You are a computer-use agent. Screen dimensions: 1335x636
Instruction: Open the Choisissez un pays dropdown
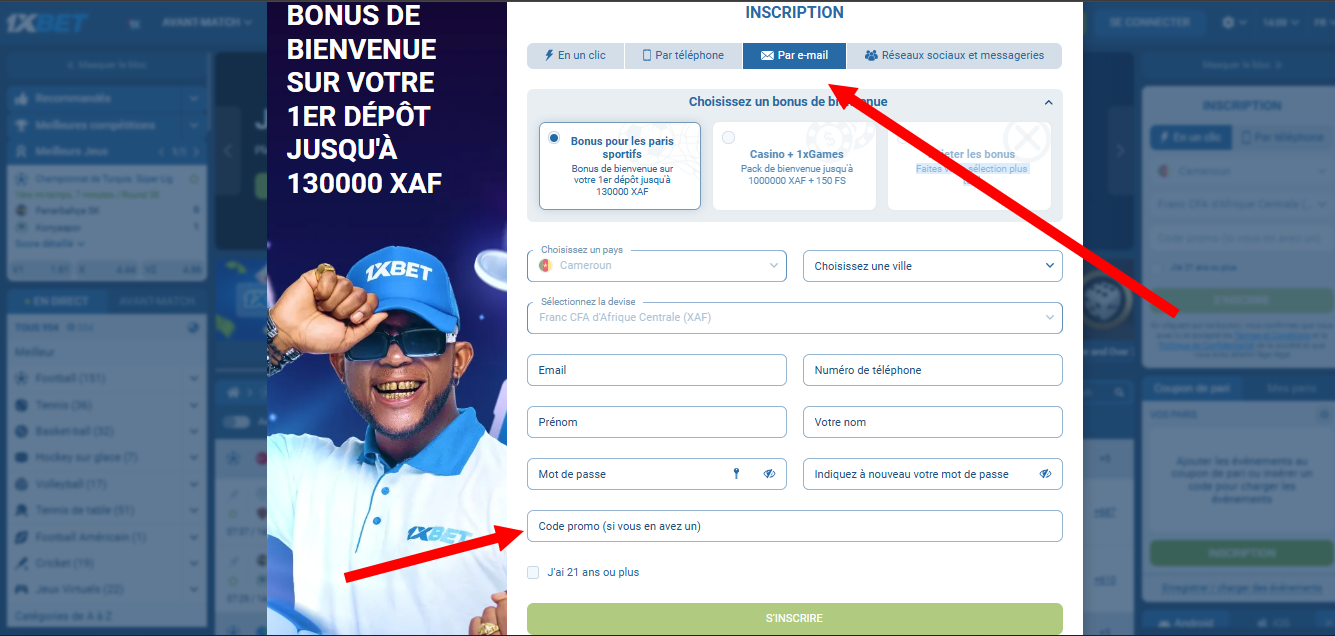pos(656,266)
